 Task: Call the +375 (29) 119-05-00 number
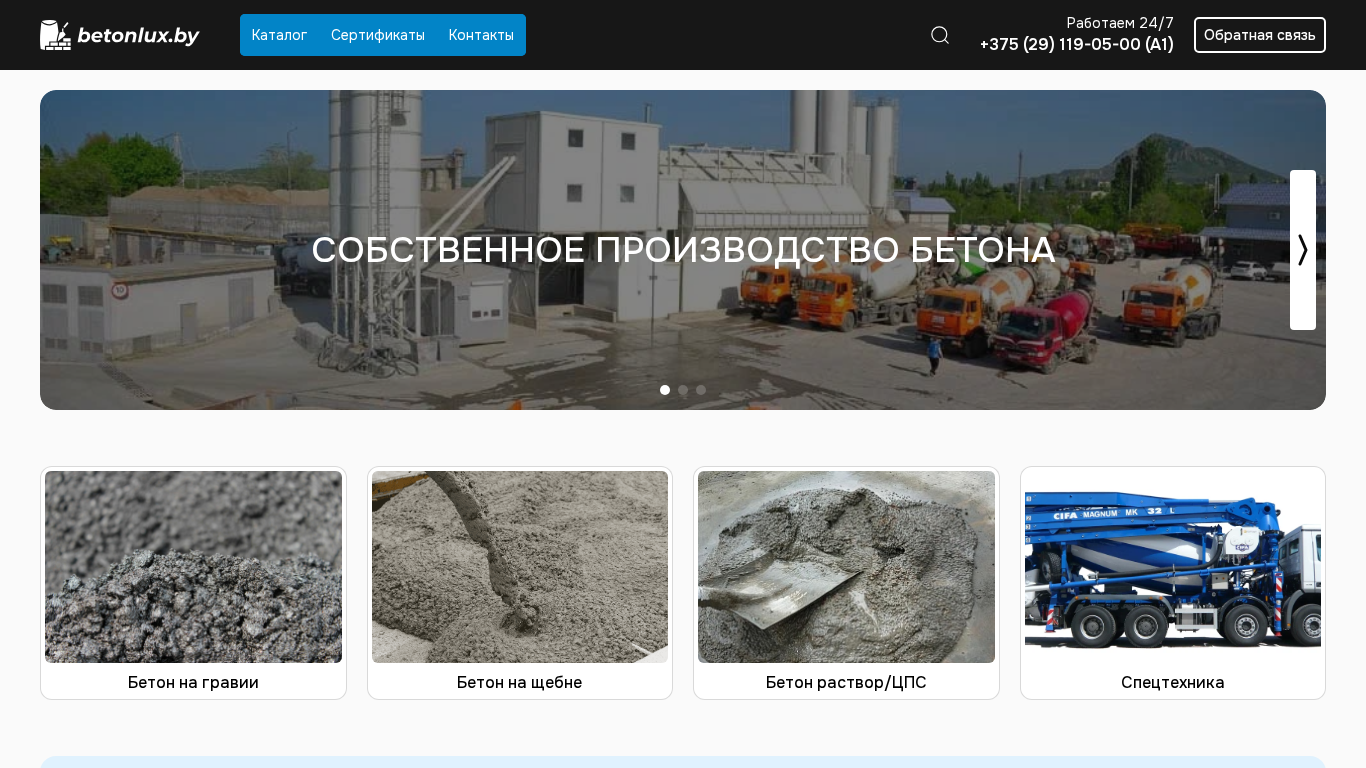pyautogui.click(x=1077, y=44)
